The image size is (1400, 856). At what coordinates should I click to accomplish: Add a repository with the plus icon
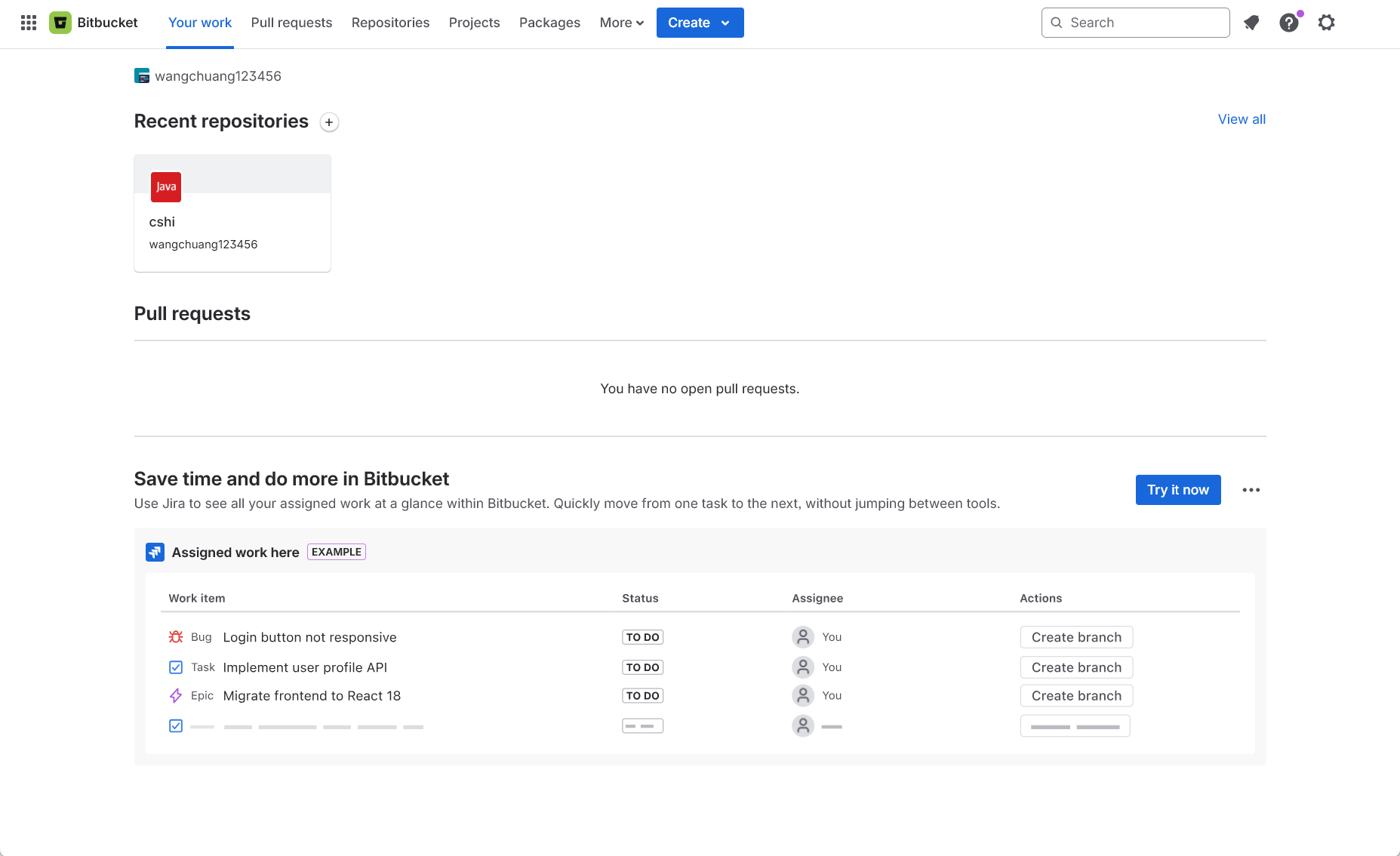click(329, 122)
